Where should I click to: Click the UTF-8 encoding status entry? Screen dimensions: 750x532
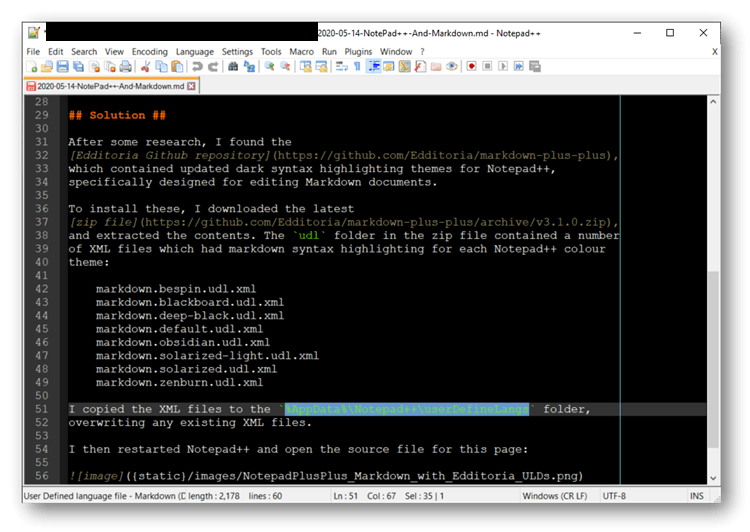click(x=614, y=496)
